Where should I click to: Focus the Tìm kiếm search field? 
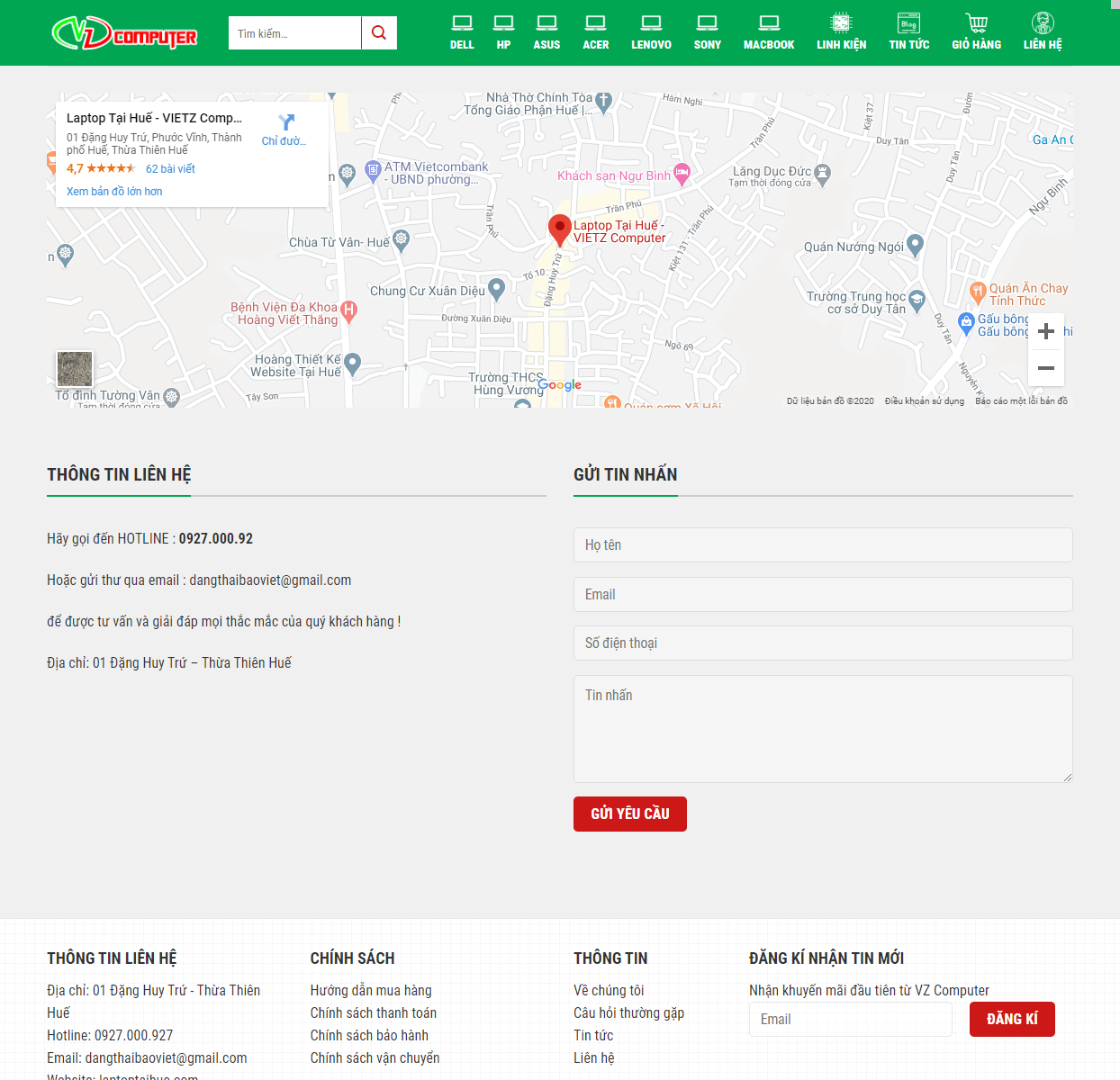(294, 33)
